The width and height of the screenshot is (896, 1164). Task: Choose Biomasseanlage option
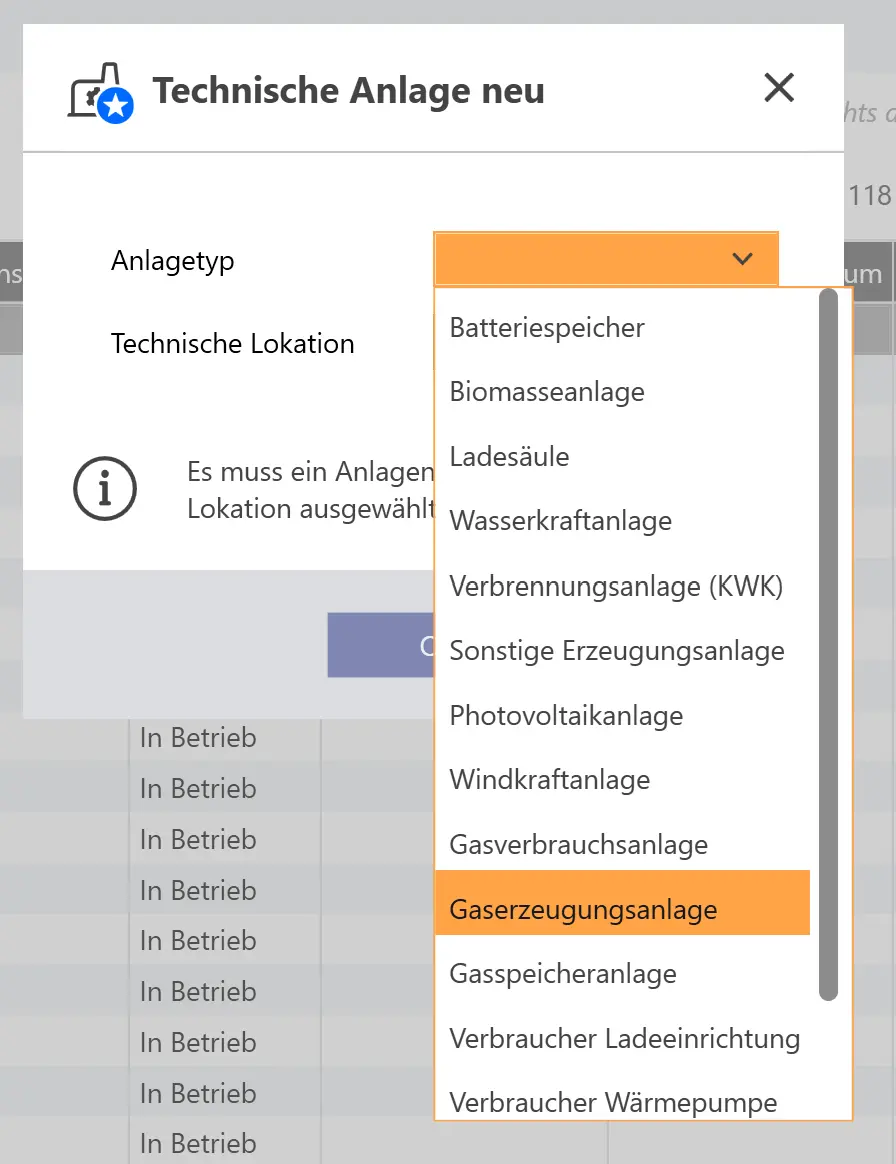click(547, 392)
